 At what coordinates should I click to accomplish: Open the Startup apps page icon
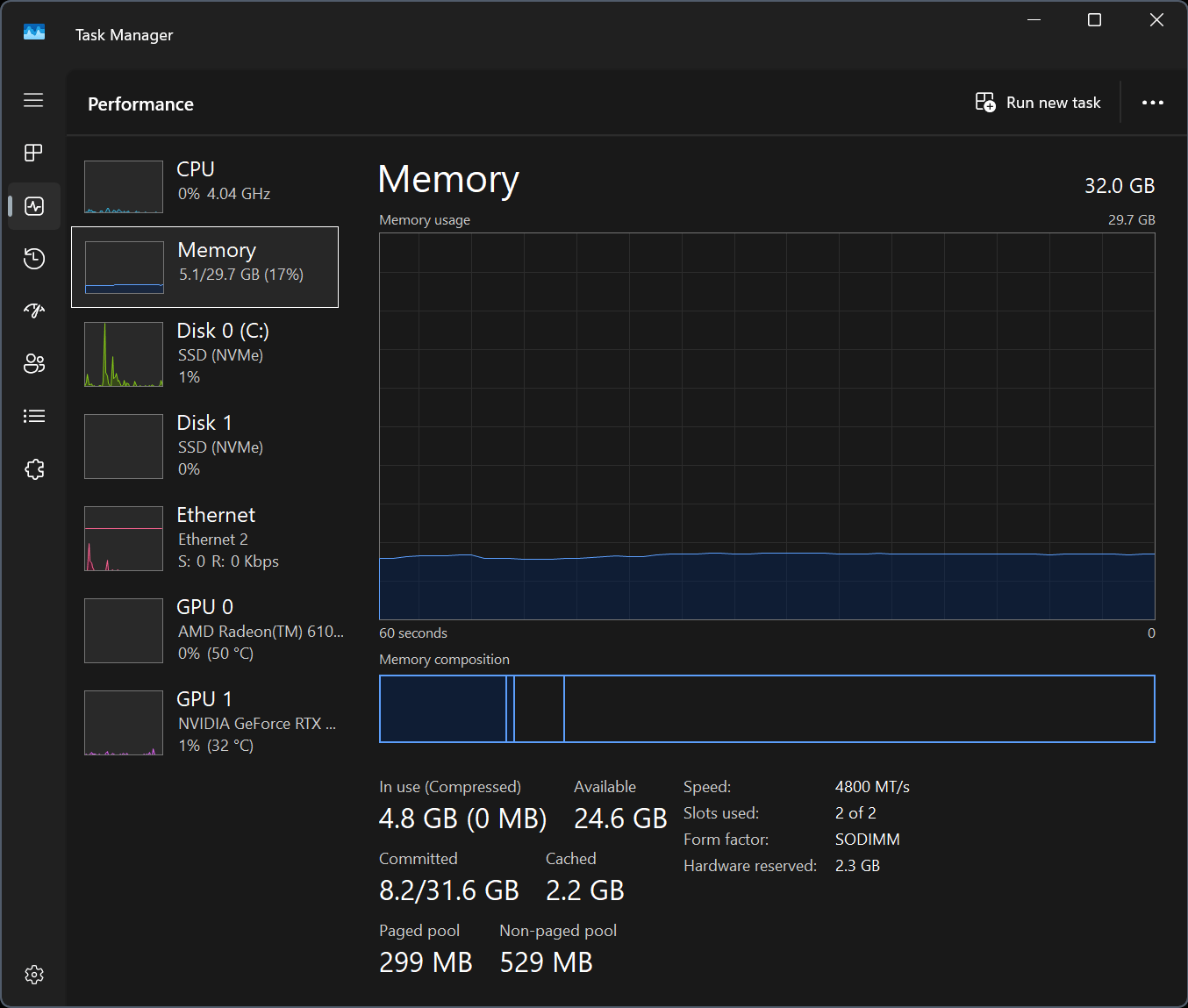pos(34,311)
